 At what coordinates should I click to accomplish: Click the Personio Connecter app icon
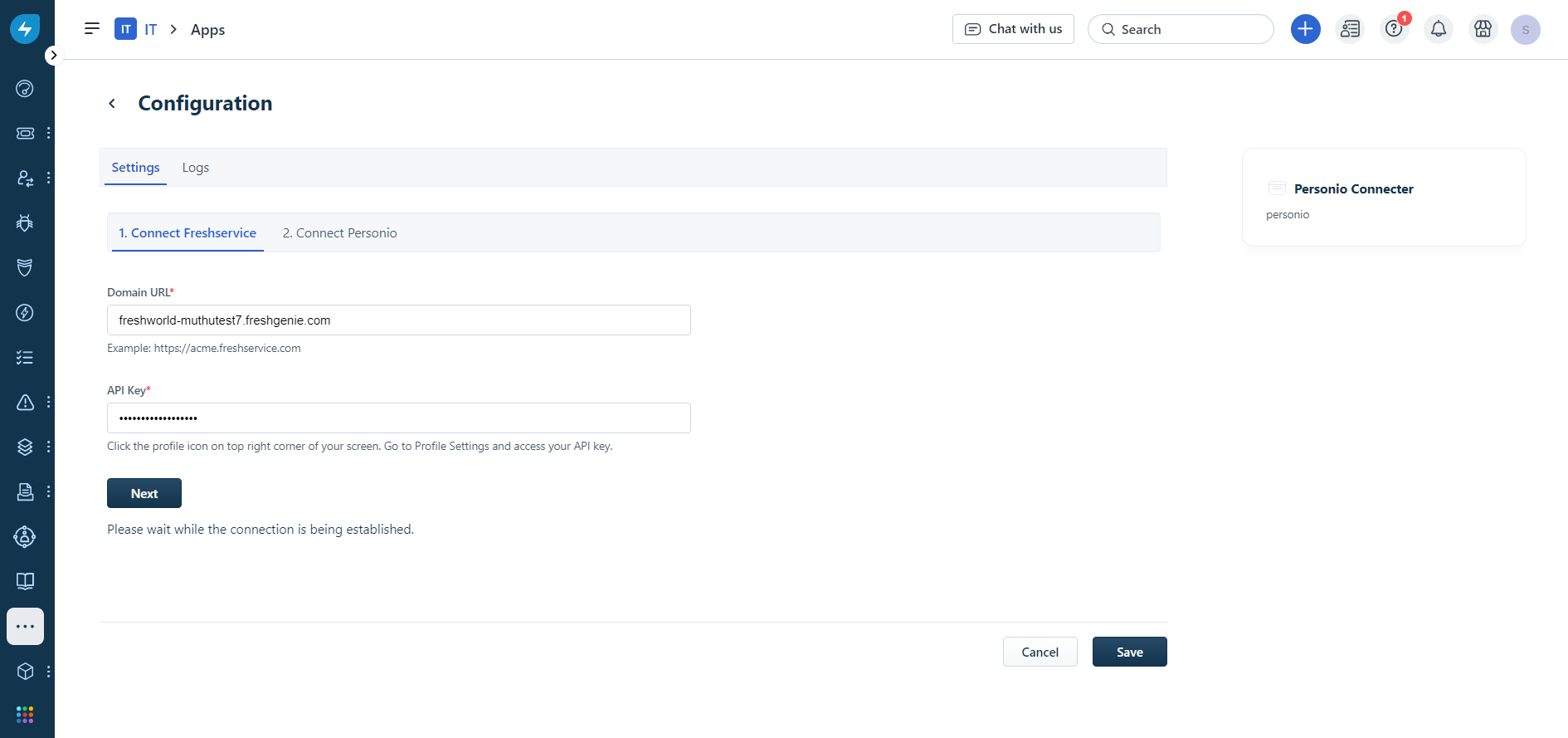(1278, 188)
